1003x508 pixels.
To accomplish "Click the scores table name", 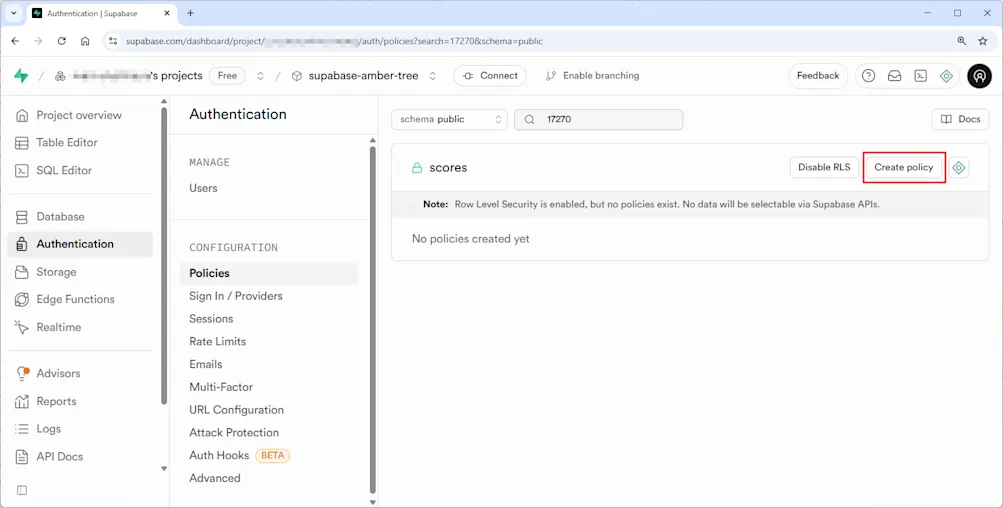I will [448, 168].
